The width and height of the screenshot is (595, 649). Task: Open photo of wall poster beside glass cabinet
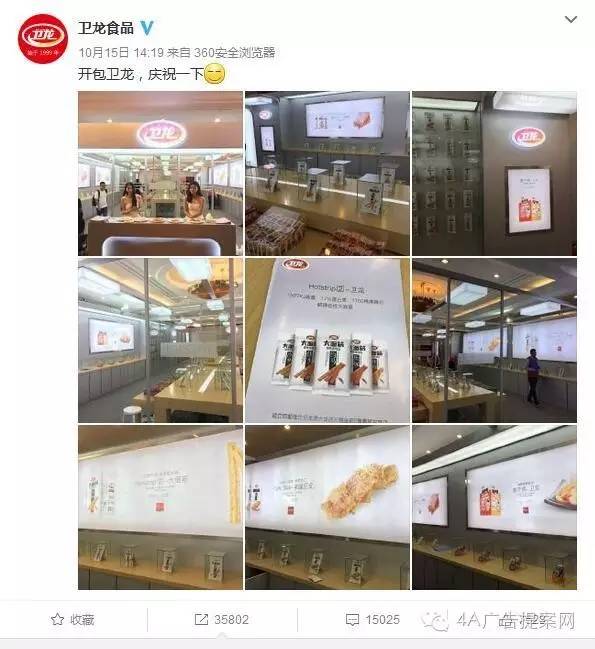click(x=494, y=173)
